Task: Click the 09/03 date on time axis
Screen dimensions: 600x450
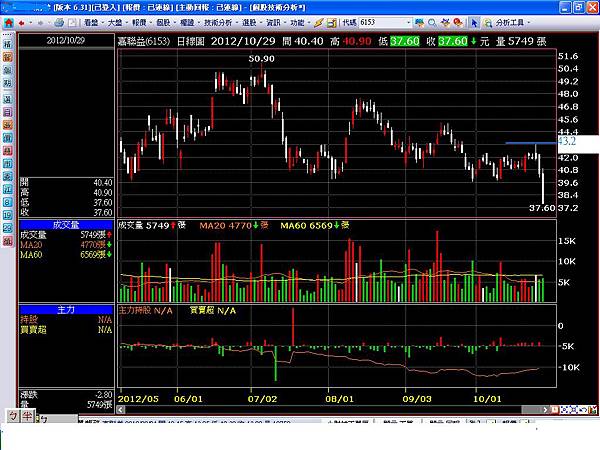Action: pos(417,399)
